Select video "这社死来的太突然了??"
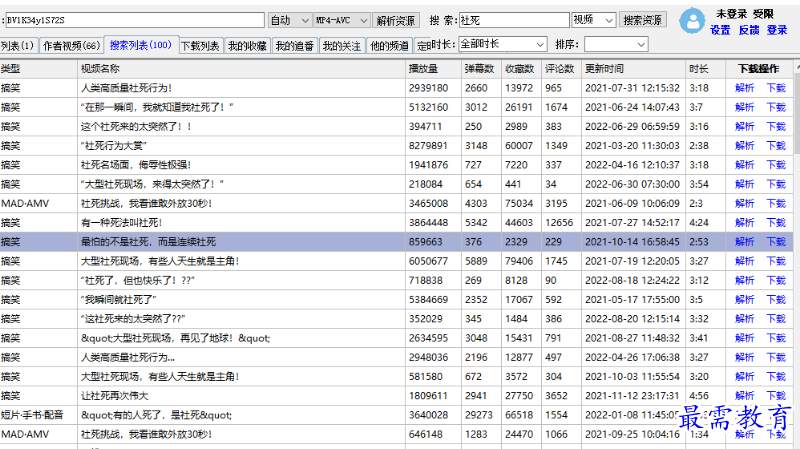The image size is (800, 449). click(133, 319)
